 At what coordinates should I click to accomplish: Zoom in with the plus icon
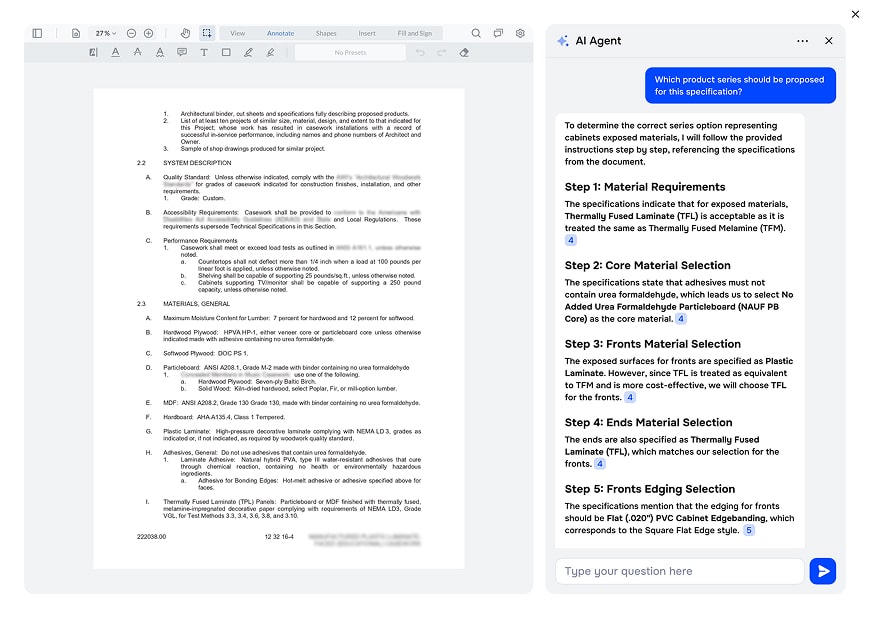pos(149,33)
